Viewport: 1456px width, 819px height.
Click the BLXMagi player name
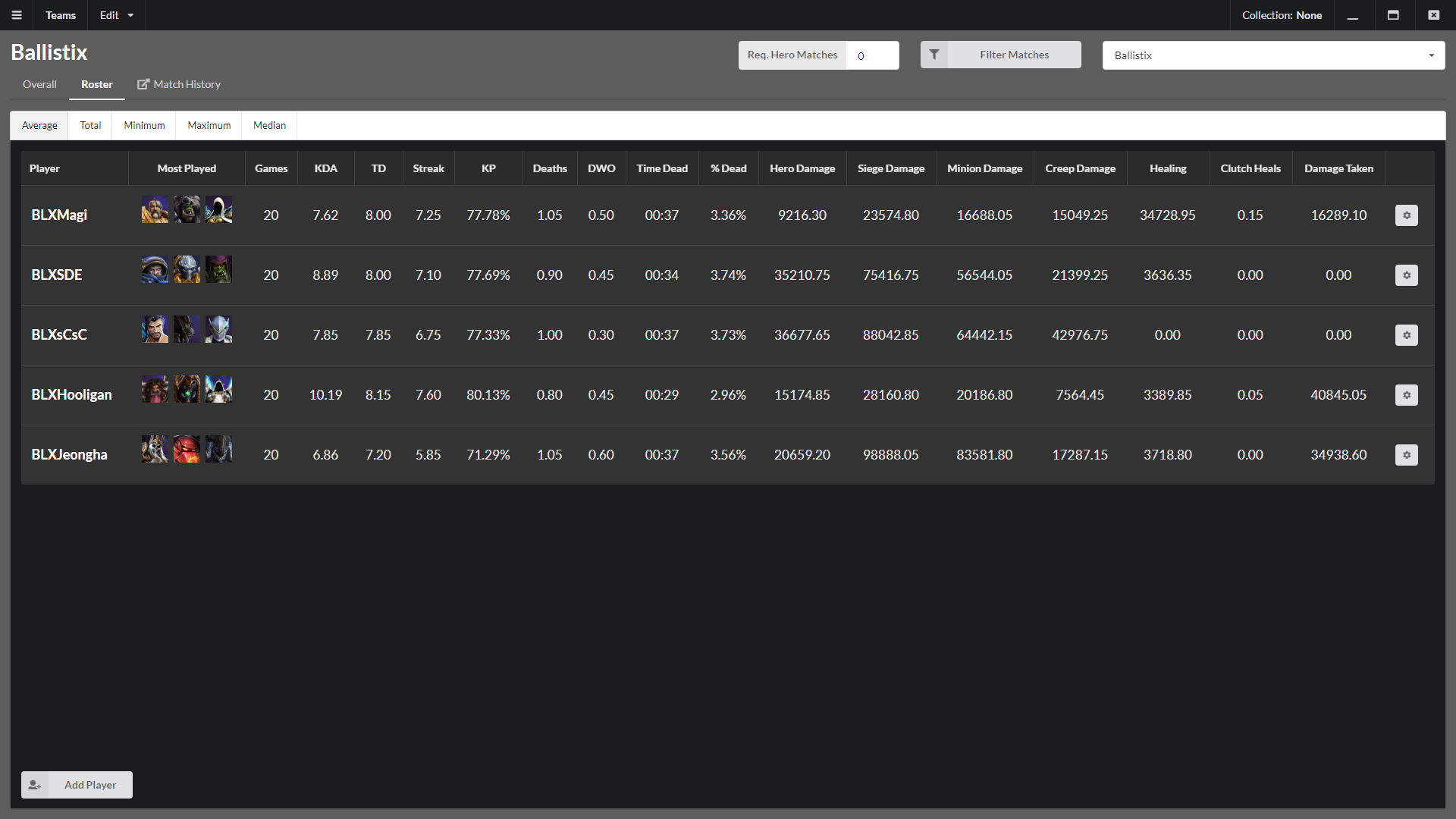[x=59, y=215]
